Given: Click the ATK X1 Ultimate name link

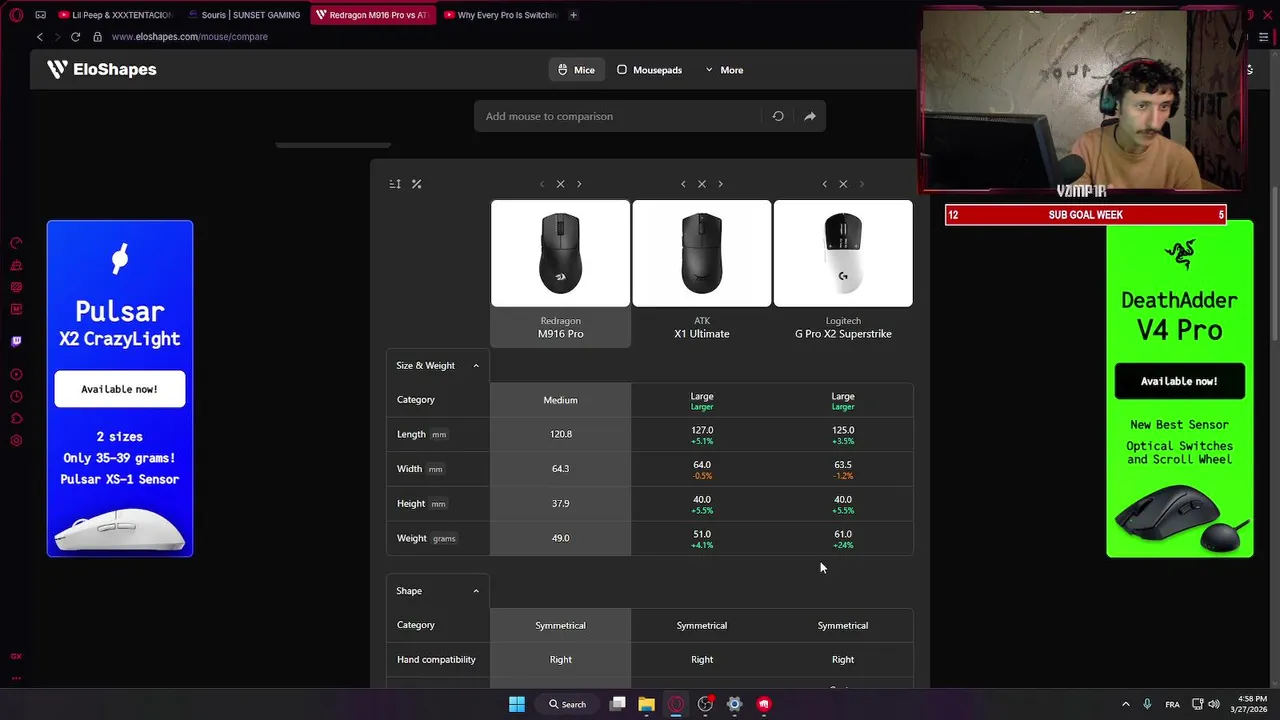Looking at the screenshot, I should tap(702, 334).
